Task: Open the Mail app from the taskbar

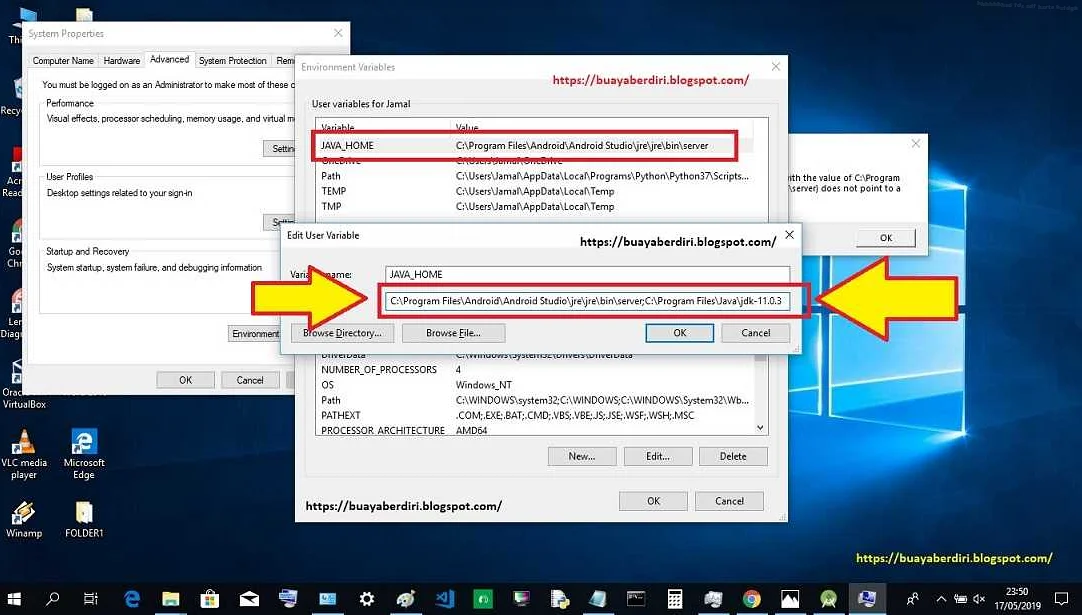Action: coord(248,599)
